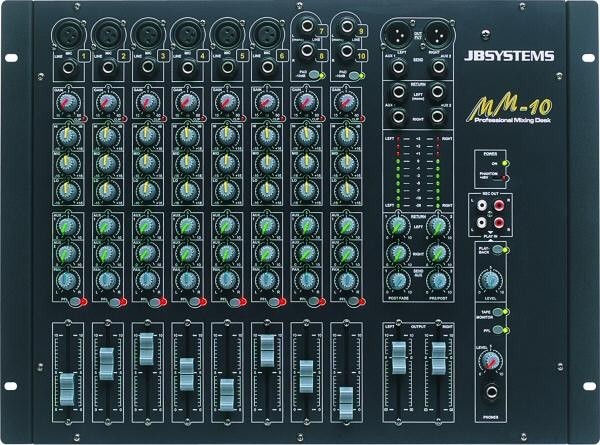Viewport: 600px width, 445px height.
Task: Click the AUX return 1 RIGHT knob
Action: coord(398,253)
